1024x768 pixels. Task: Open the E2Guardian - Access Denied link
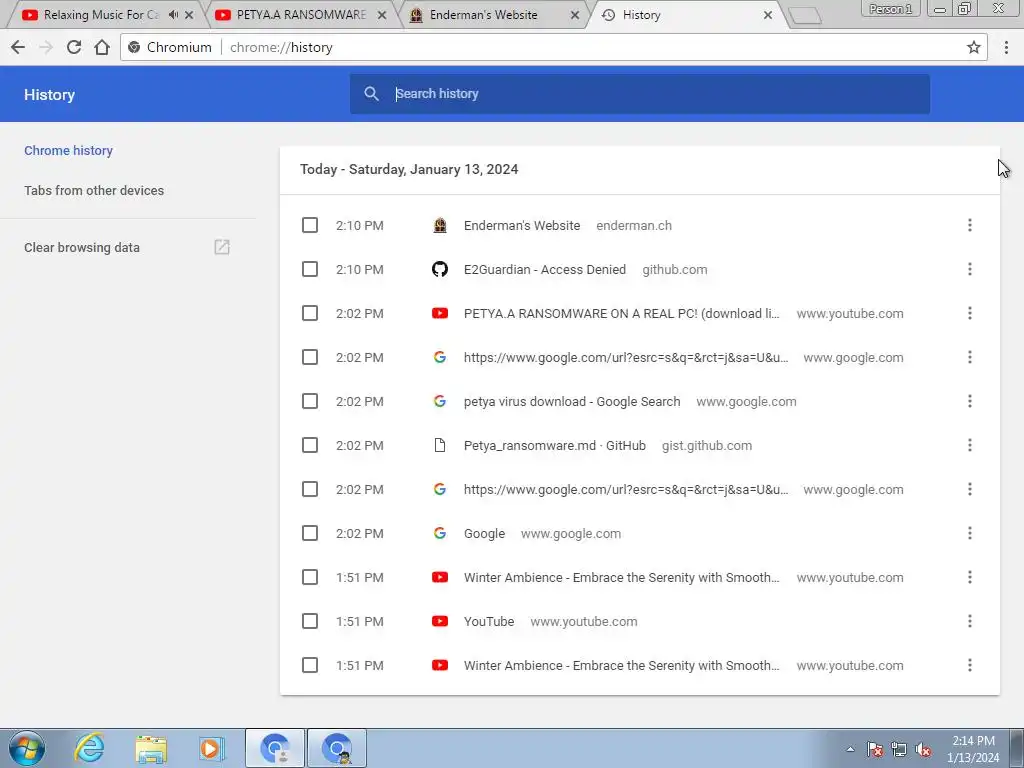[545, 269]
